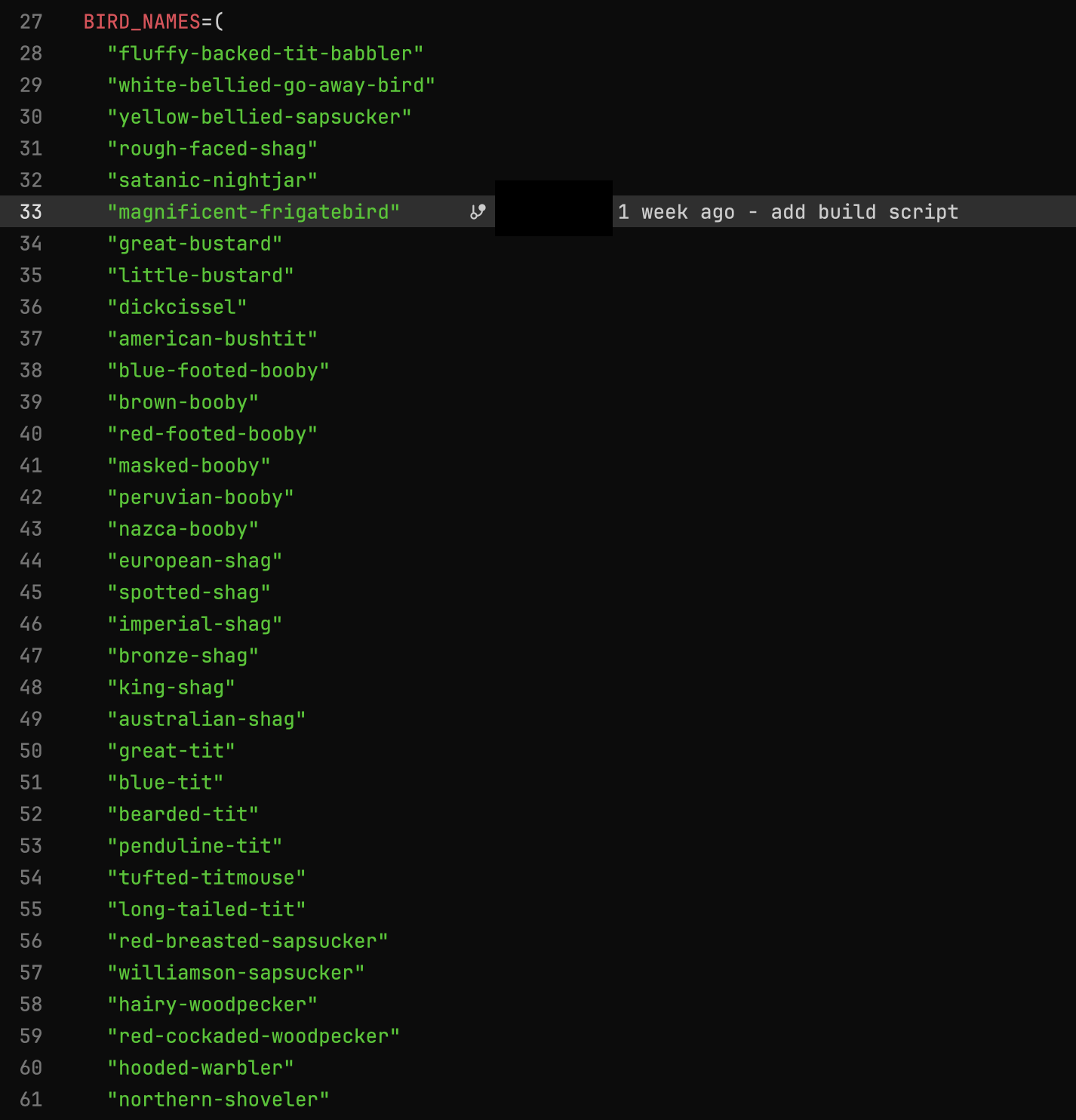
Task: Place cursor in "red-cockaded-woodpecker" entry
Action: tap(254, 1036)
